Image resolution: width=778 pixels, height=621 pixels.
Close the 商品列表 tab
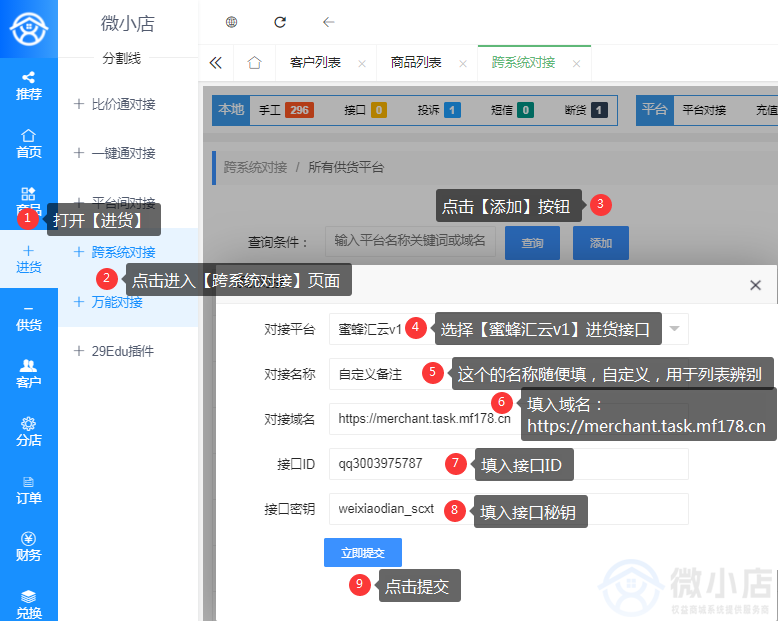(x=463, y=63)
